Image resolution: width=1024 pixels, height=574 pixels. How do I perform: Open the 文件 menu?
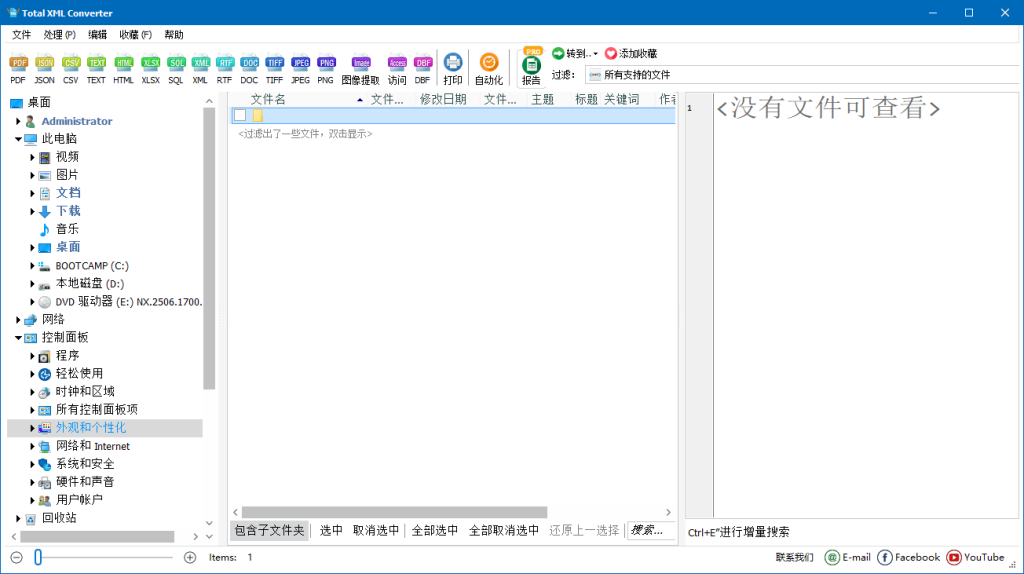(22, 35)
